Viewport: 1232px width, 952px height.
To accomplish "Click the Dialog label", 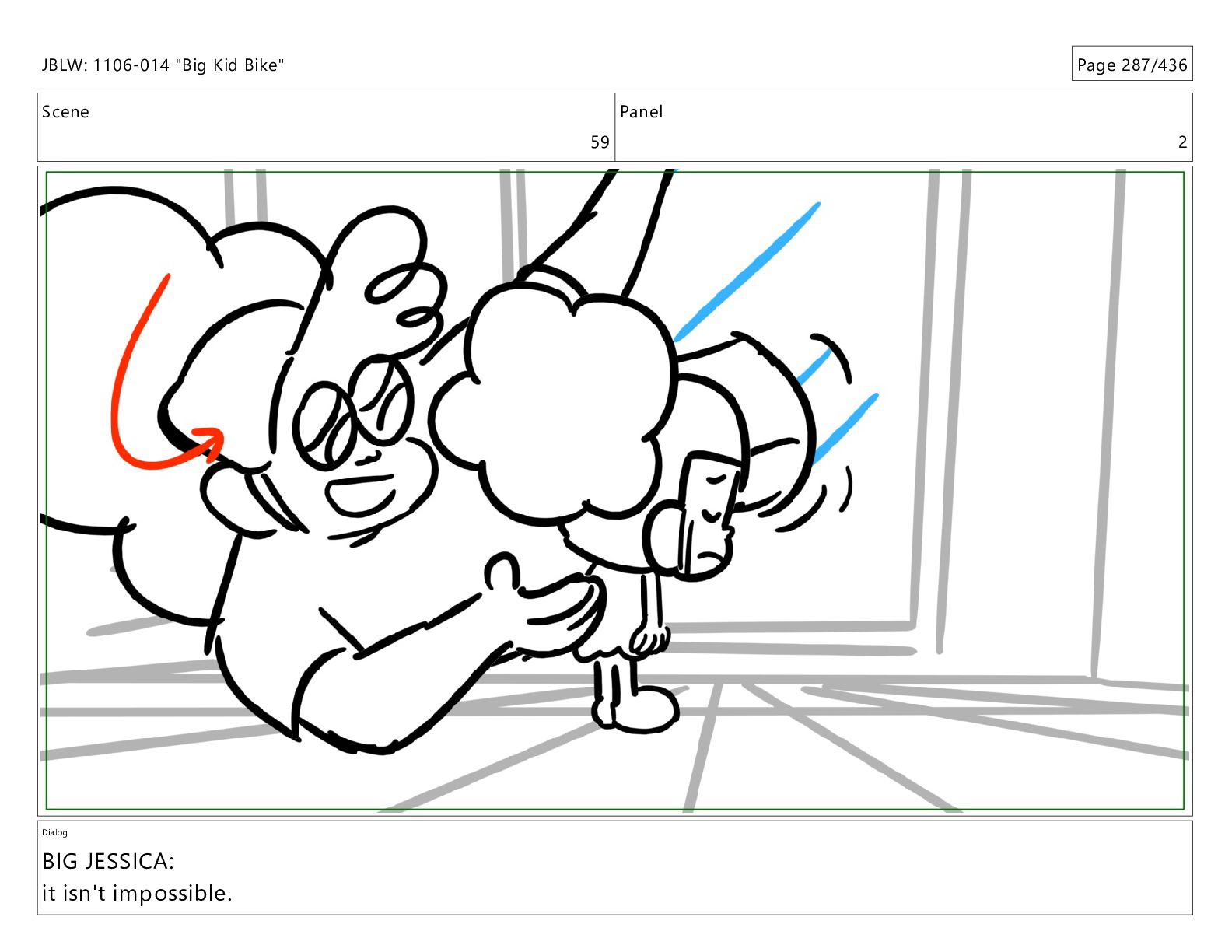I will pos(54,832).
